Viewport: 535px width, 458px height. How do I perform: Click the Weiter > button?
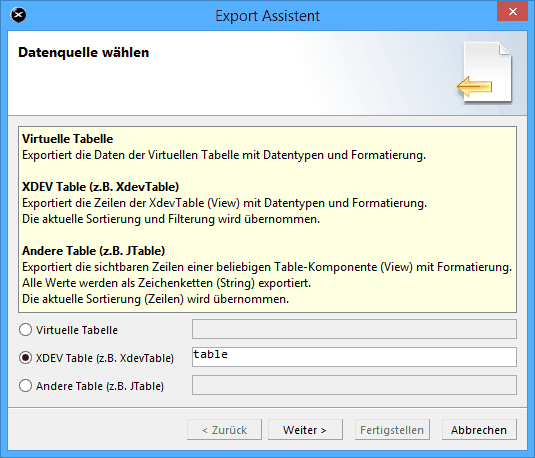(305, 430)
